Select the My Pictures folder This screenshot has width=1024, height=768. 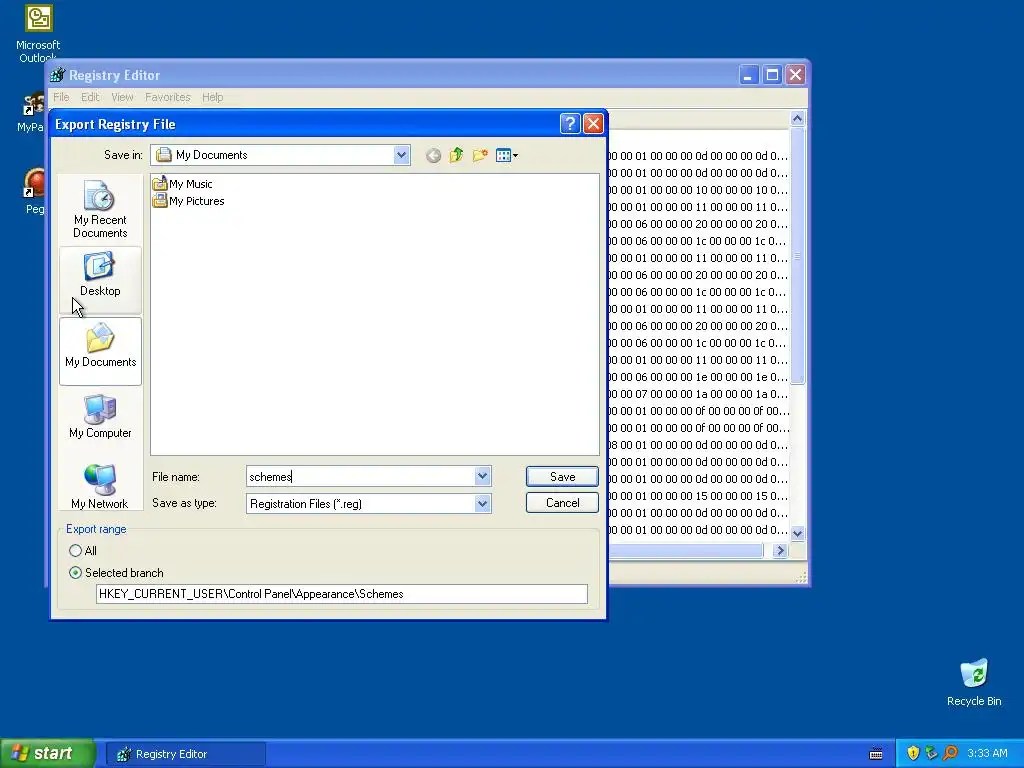tap(188, 200)
